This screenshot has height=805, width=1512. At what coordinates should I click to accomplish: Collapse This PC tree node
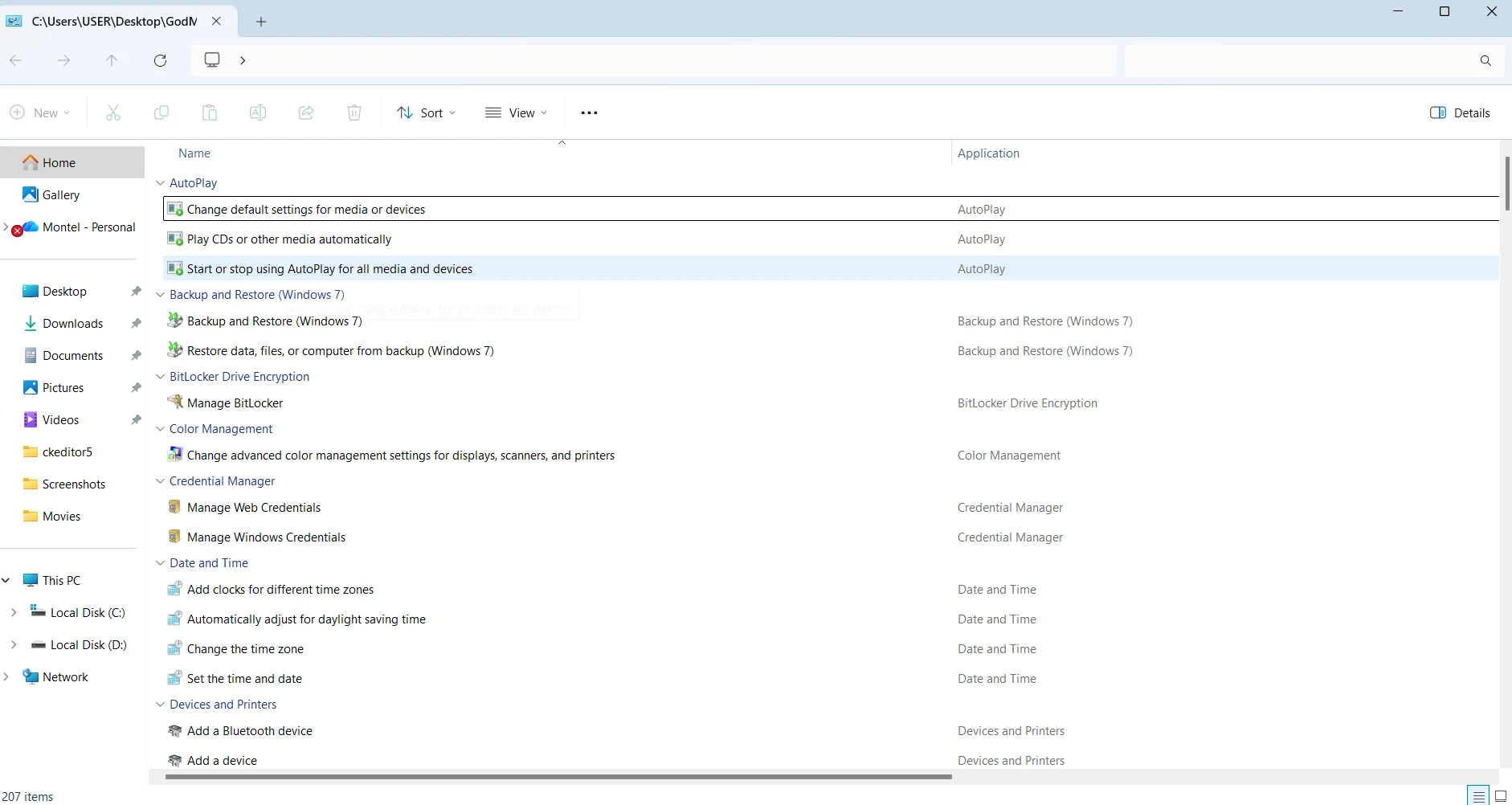point(6,580)
